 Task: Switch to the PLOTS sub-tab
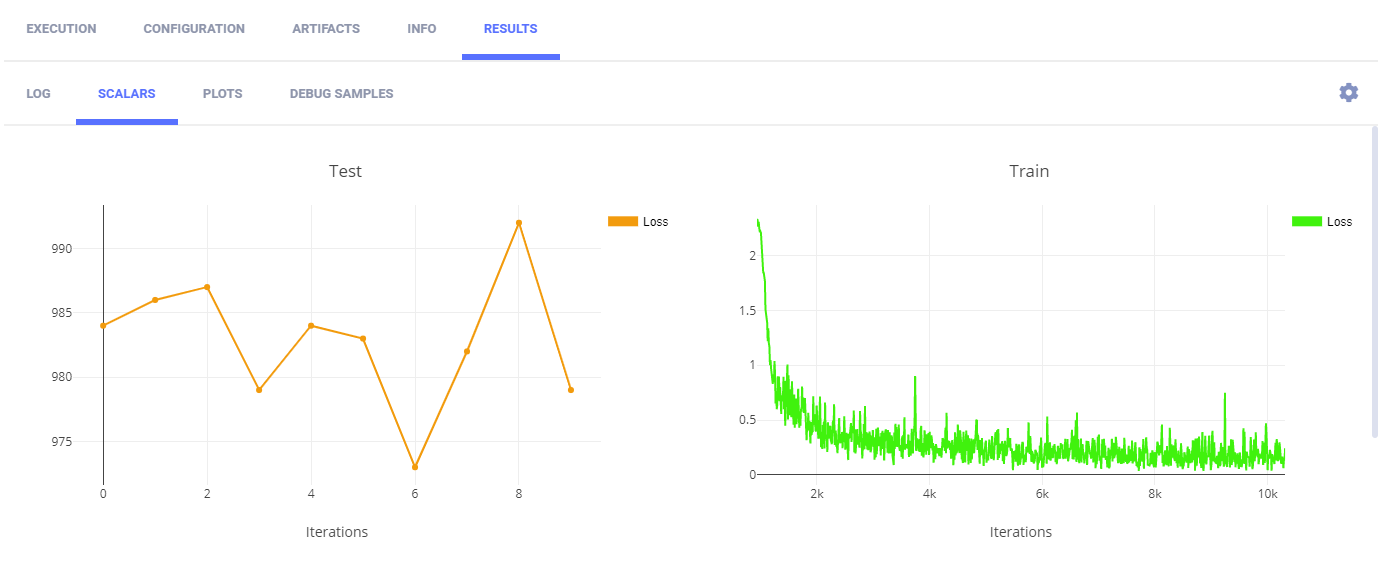point(222,94)
